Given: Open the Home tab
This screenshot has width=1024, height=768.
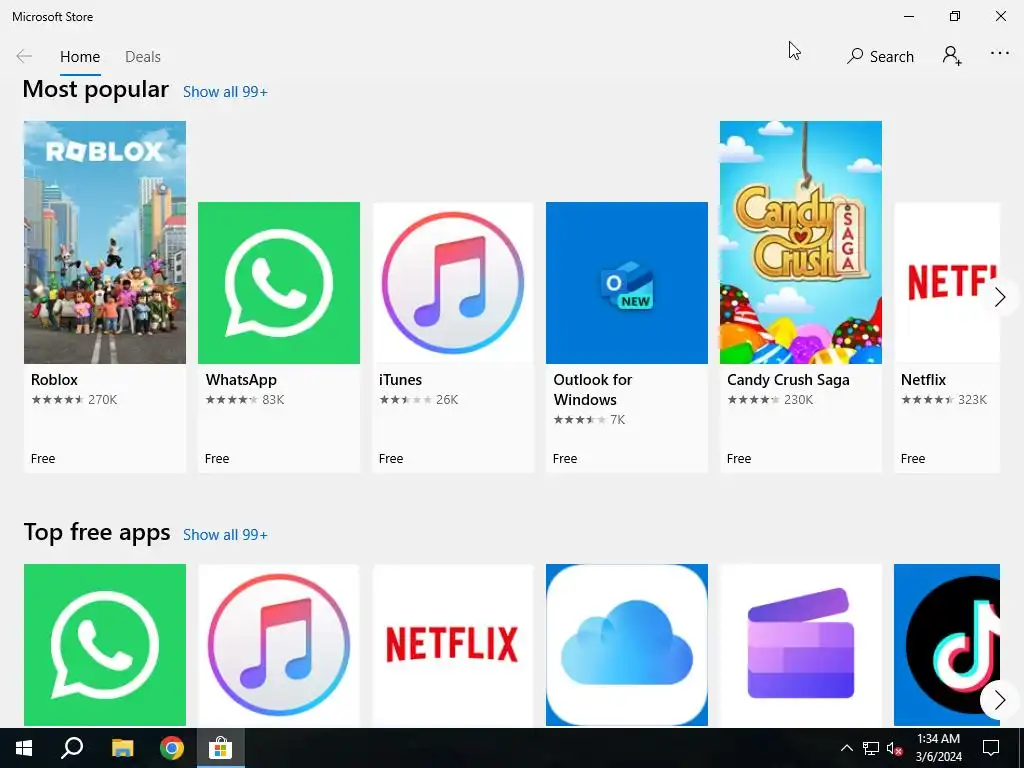Looking at the screenshot, I should (x=80, y=57).
